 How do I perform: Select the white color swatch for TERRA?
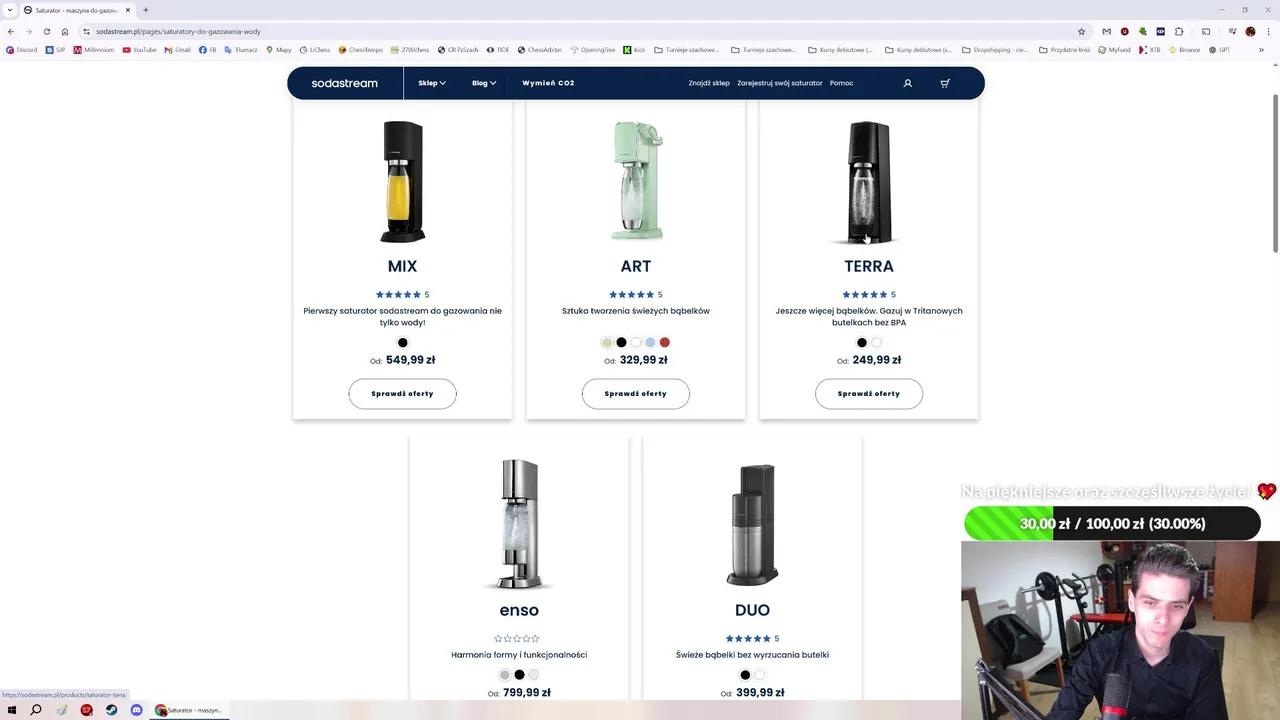click(876, 342)
